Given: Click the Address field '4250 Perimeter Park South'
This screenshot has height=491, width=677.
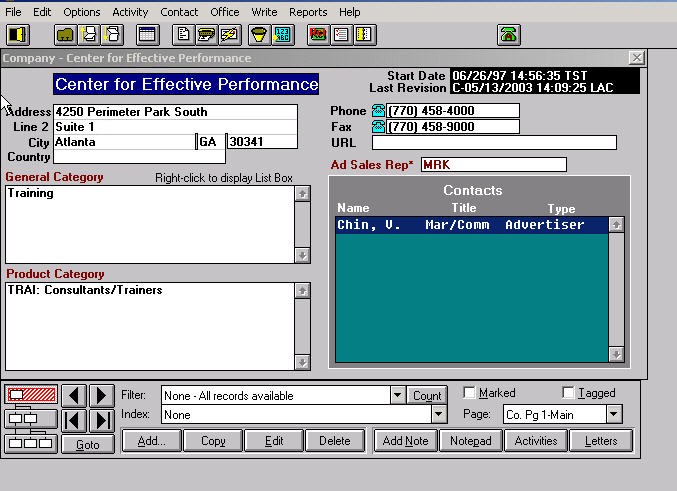Looking at the screenshot, I should (x=175, y=112).
